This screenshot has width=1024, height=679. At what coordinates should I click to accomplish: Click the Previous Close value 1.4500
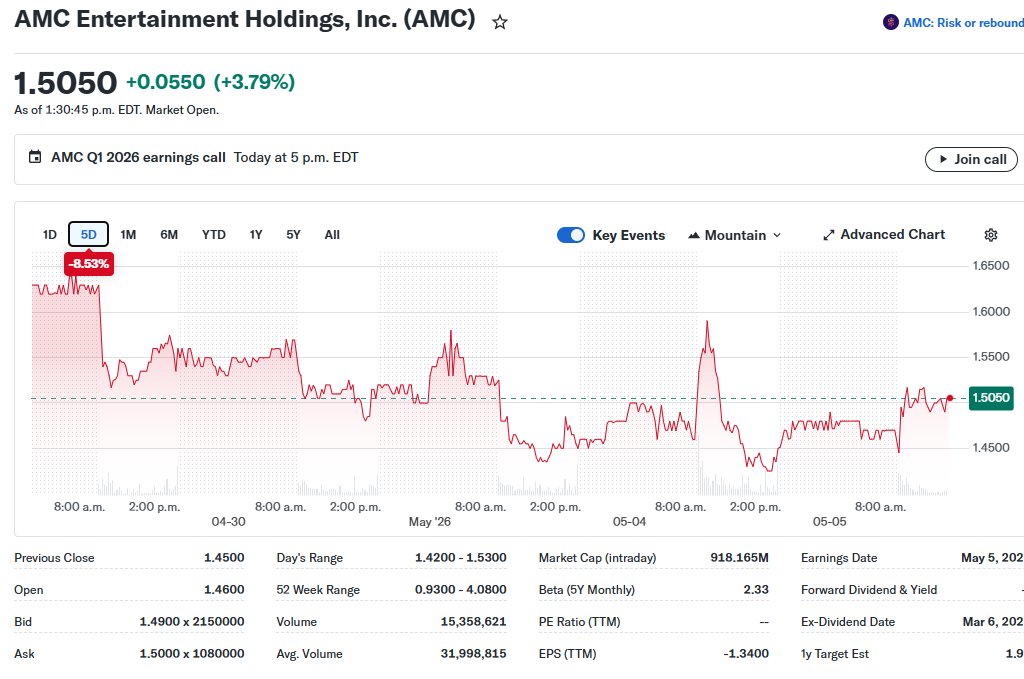coord(224,558)
